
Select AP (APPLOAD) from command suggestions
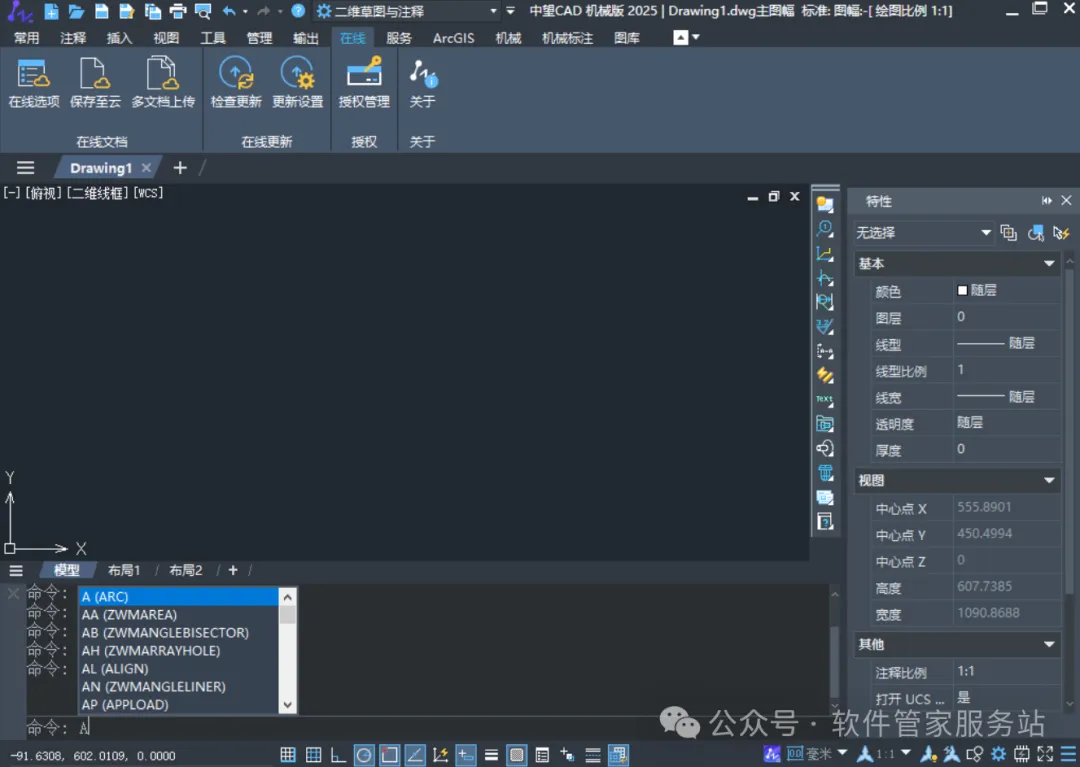click(179, 704)
